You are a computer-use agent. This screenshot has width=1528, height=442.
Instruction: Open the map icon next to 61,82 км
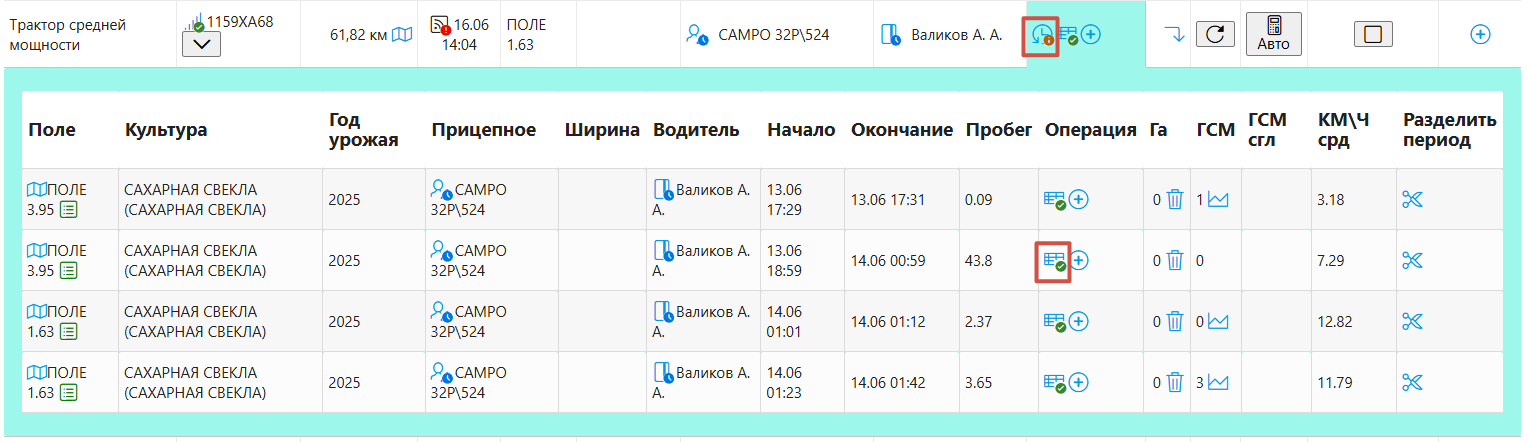coord(401,35)
